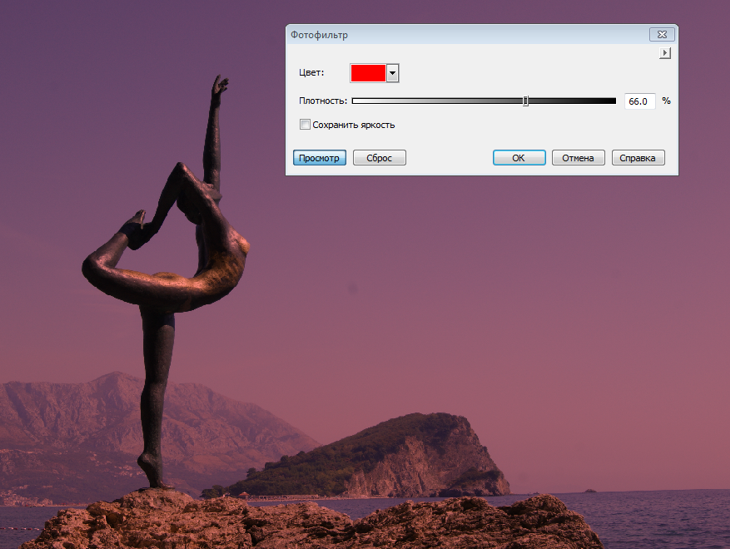The image size is (730, 549).
Task: Click the Плотность label text
Action: coord(322,101)
